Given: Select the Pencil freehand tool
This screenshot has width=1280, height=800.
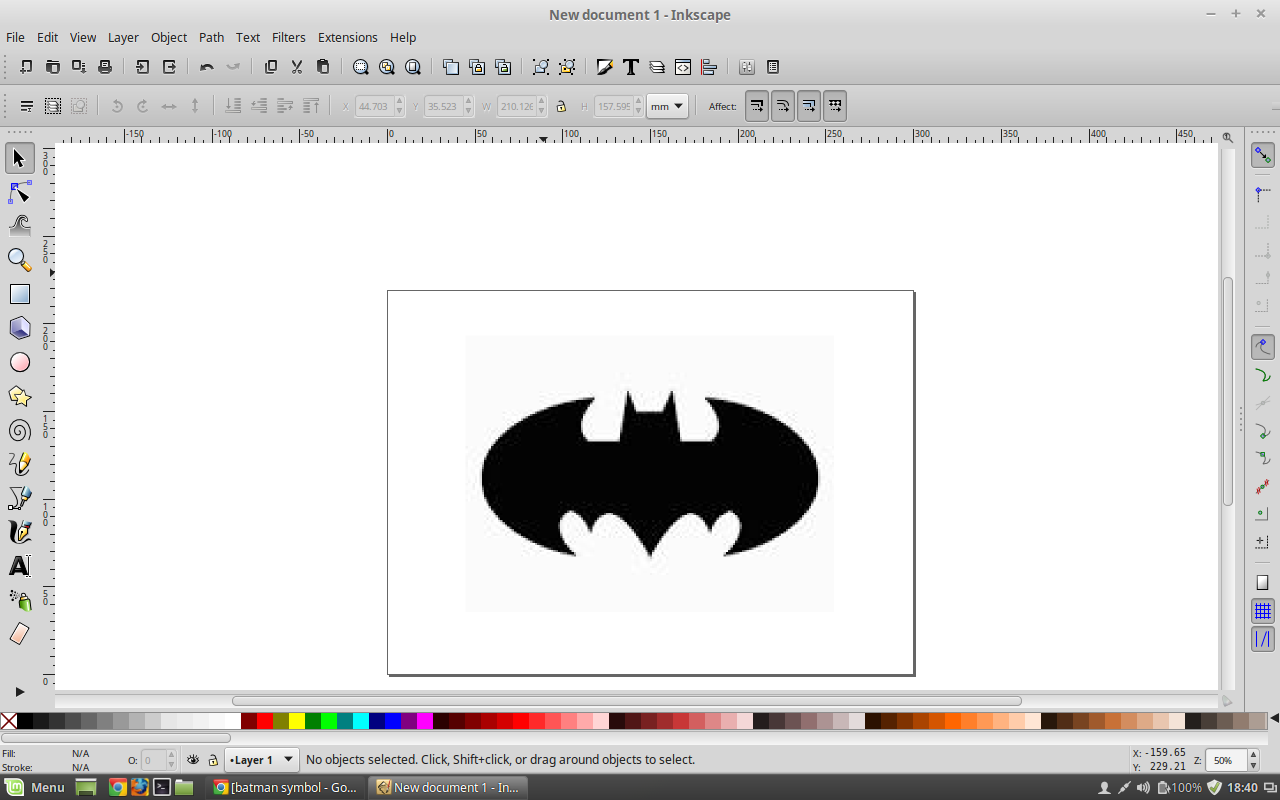Looking at the screenshot, I should (x=19, y=464).
